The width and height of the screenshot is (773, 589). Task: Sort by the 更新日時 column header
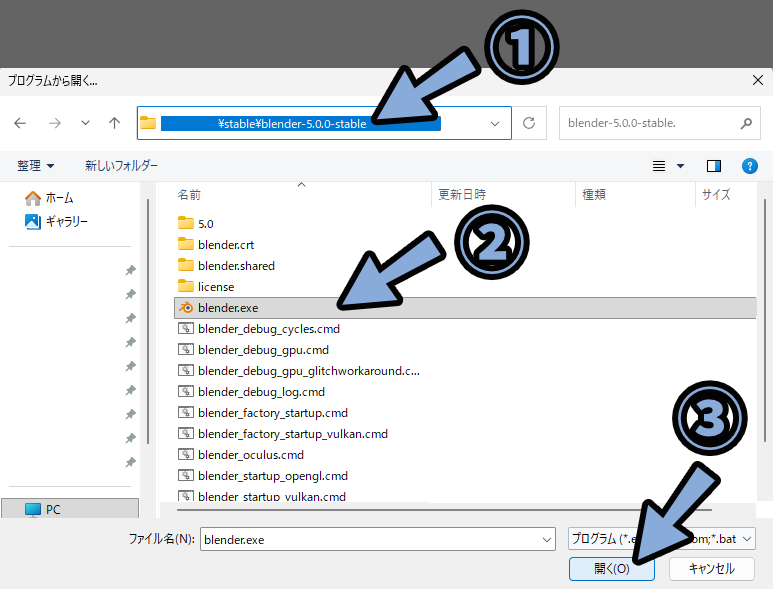click(462, 195)
